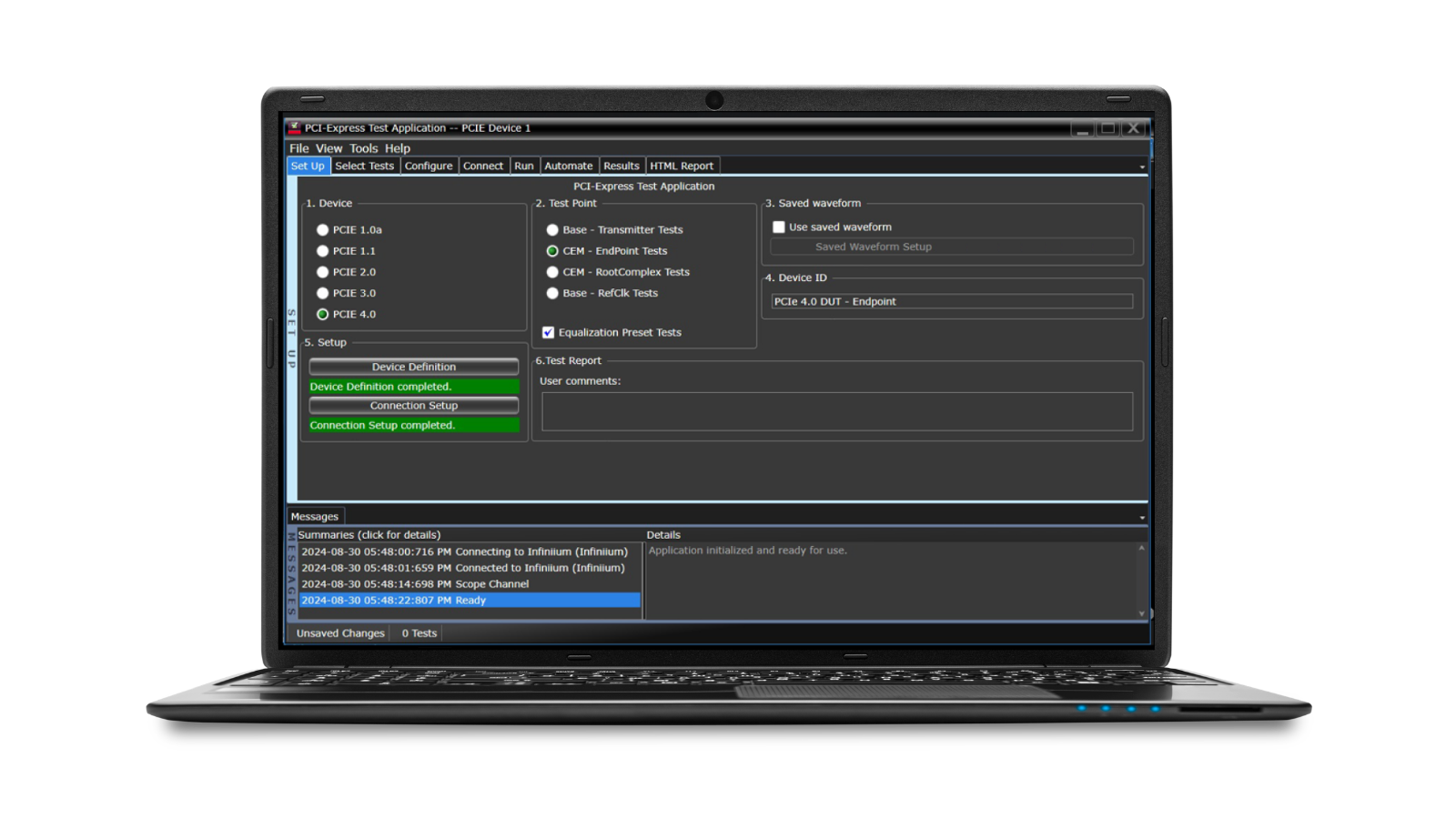Click '0 Tests' in the status bar
The height and width of the screenshot is (819, 1456).
[x=420, y=633]
